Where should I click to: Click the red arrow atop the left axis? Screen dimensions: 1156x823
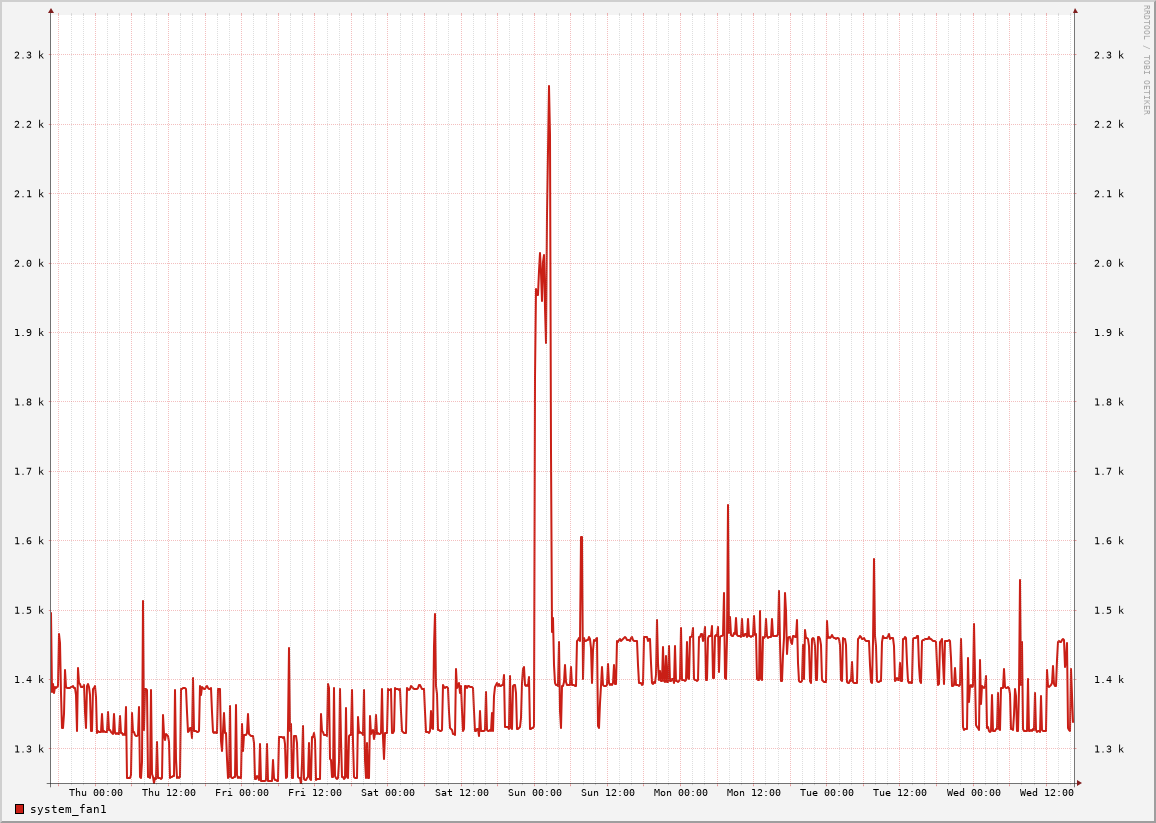[x=51, y=11]
